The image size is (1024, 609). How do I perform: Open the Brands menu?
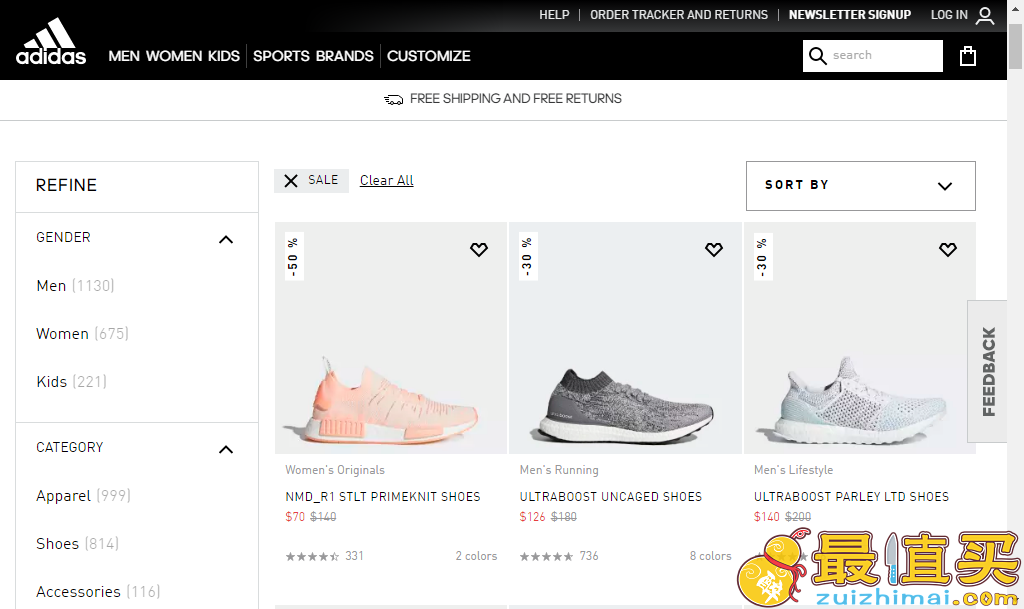(x=345, y=56)
